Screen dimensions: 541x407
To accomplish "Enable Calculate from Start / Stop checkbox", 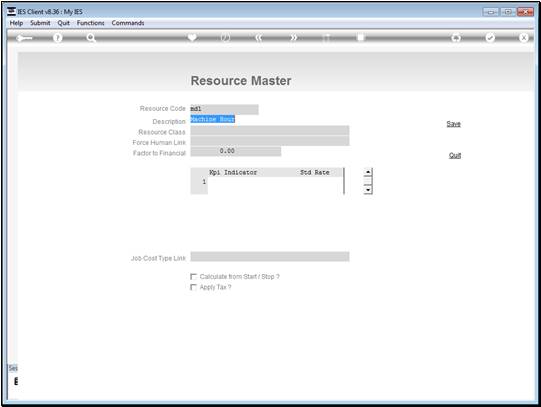I will 194,277.
